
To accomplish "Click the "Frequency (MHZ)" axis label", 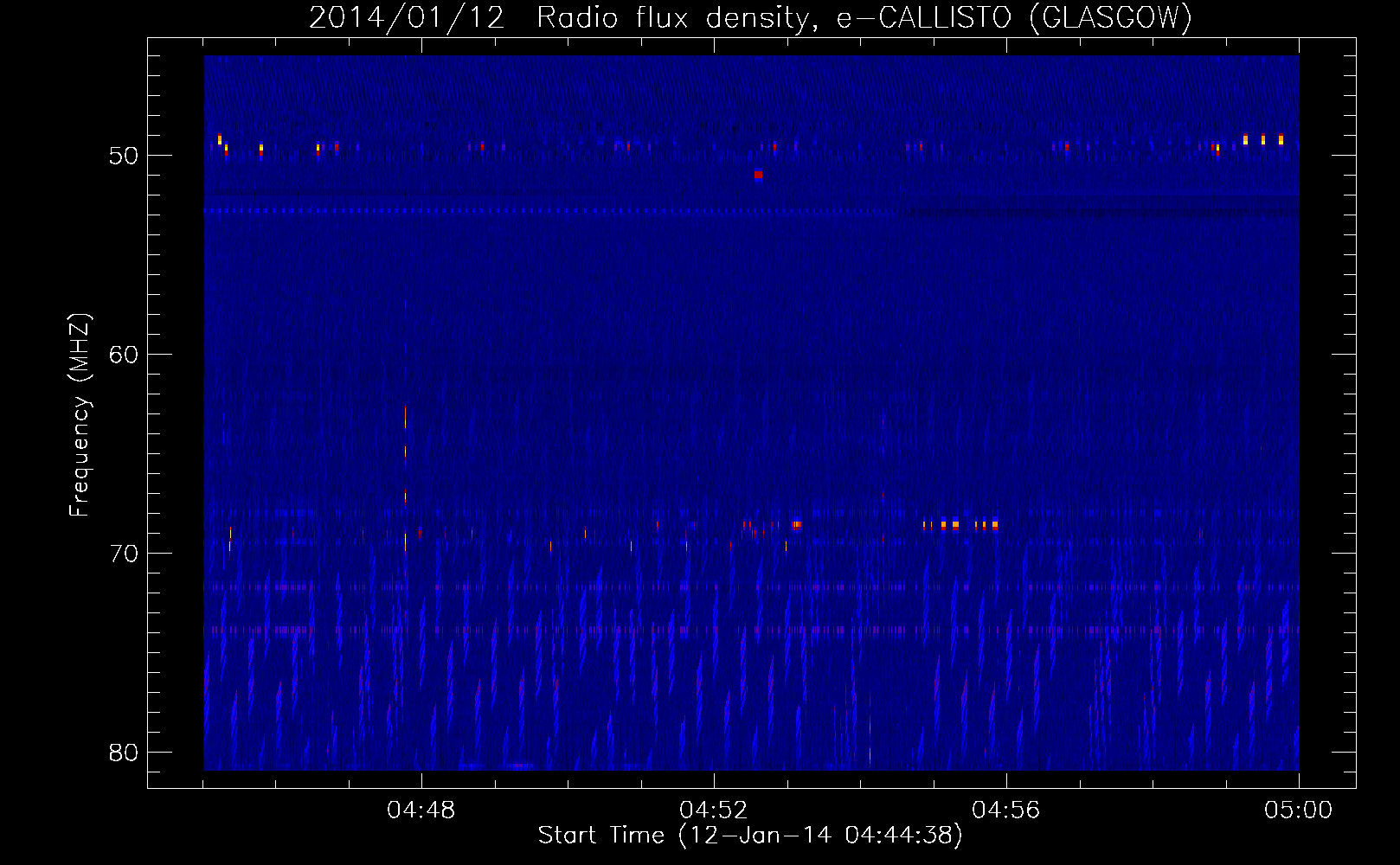I will point(79,415).
